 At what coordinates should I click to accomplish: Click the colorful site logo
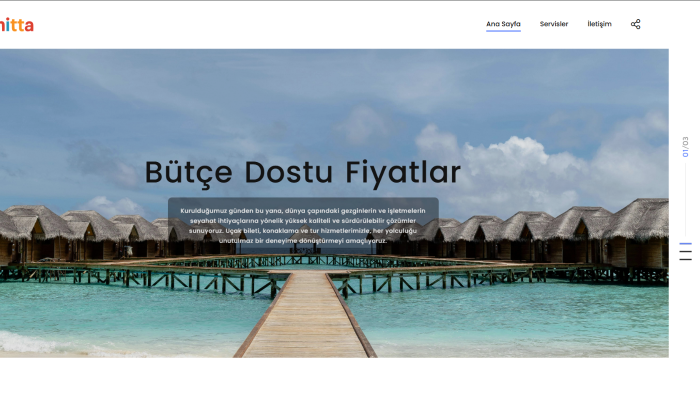(17, 25)
